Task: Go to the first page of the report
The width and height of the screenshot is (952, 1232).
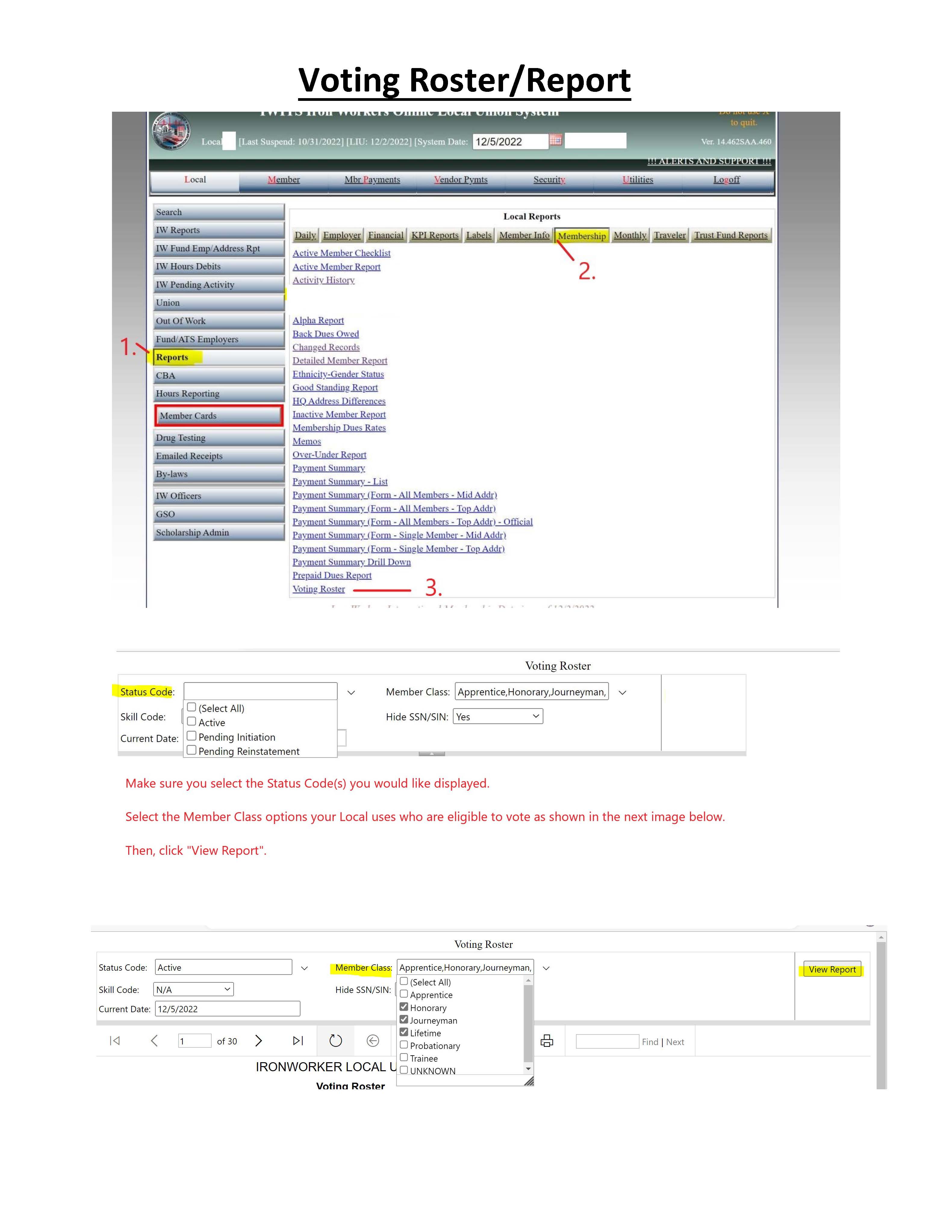Action: pos(116,1041)
